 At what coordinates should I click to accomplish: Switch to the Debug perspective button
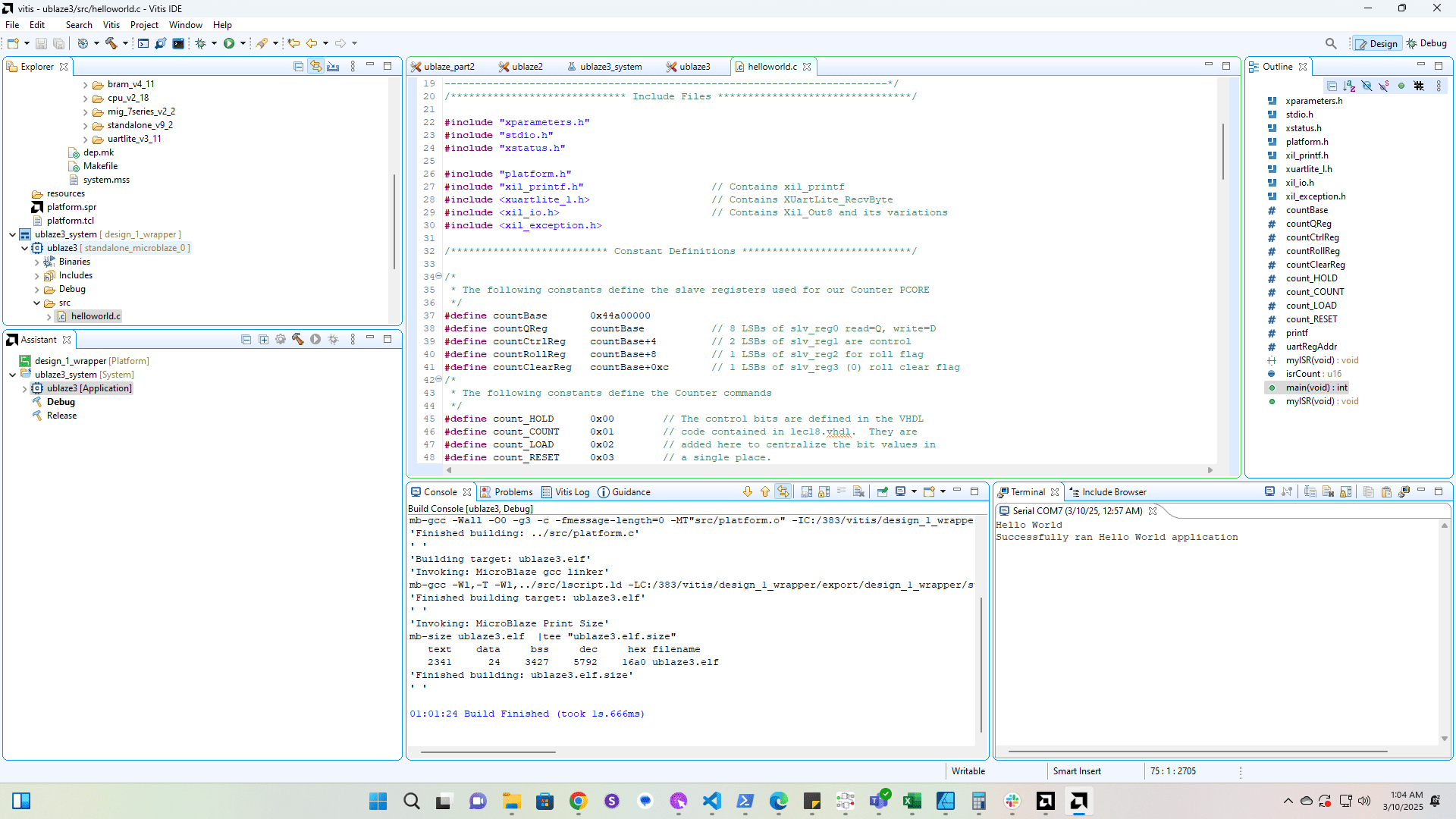click(1426, 43)
